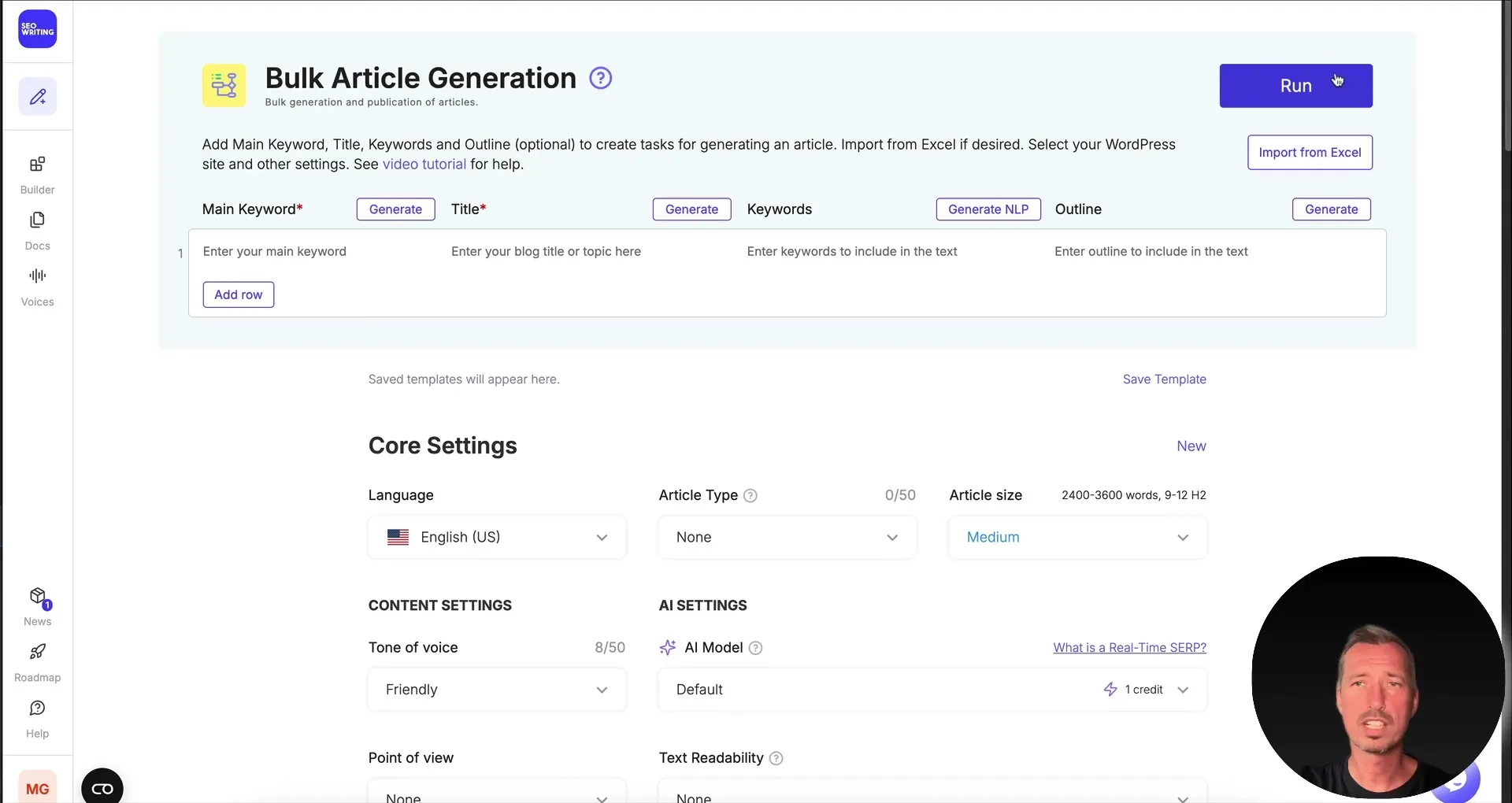Open the Builder section from sidebar
The width and height of the screenshot is (1512, 803).
click(36, 173)
